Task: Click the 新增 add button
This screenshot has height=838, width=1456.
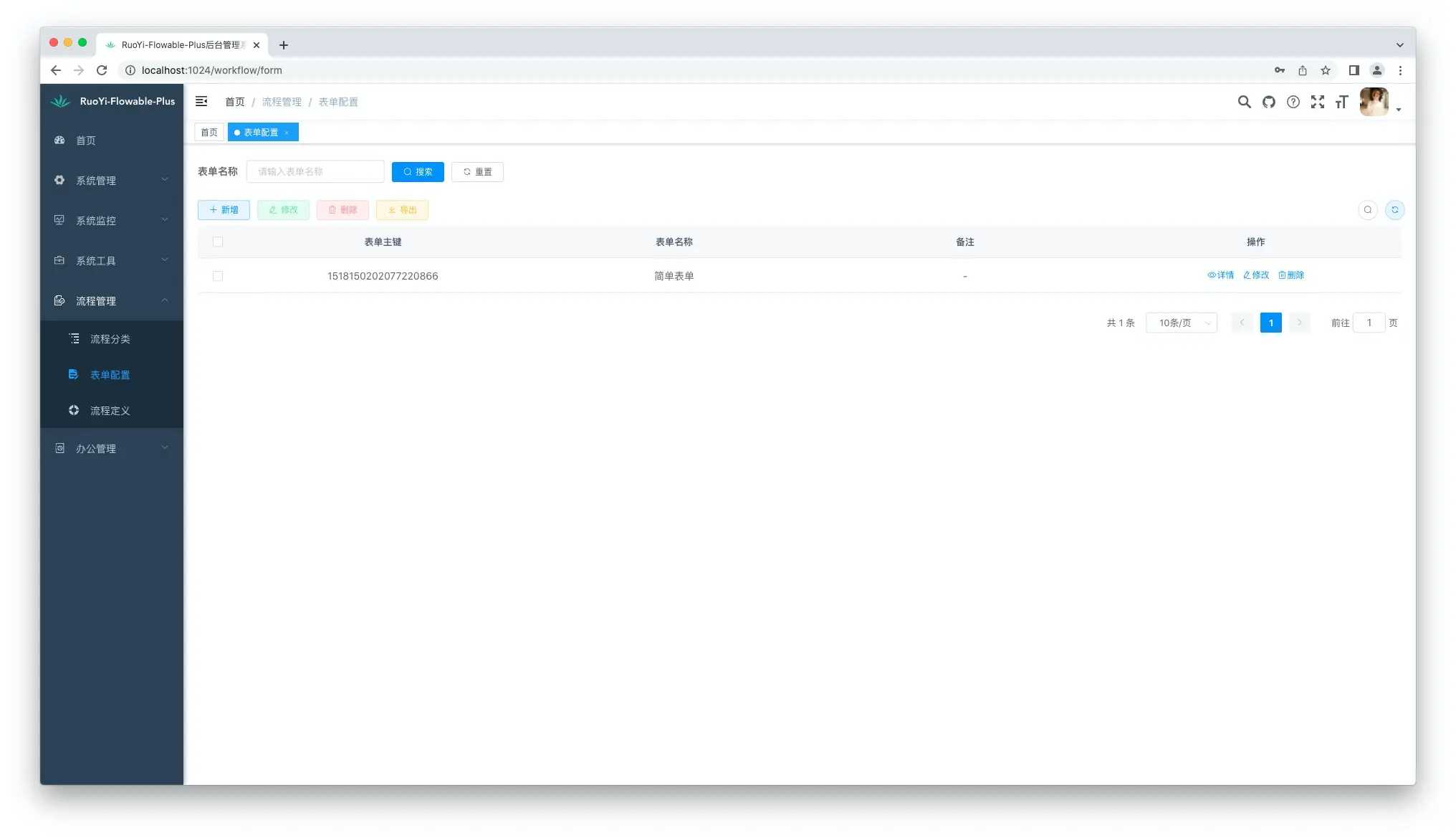Action: 223,209
